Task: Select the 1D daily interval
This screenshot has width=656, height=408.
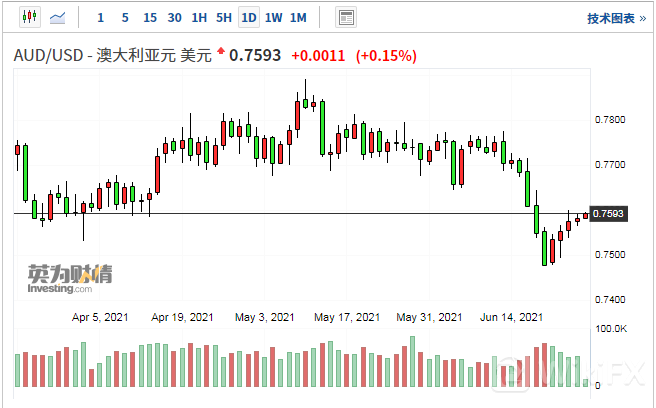Action: [x=249, y=18]
